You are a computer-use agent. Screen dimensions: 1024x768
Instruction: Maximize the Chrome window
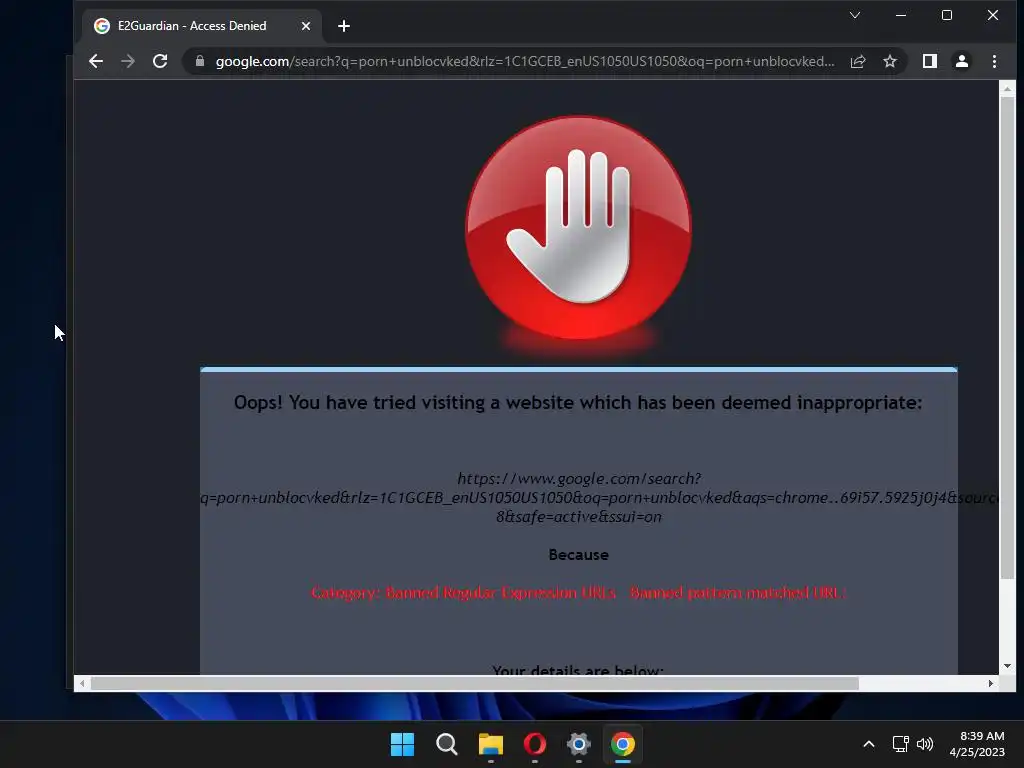(x=946, y=15)
